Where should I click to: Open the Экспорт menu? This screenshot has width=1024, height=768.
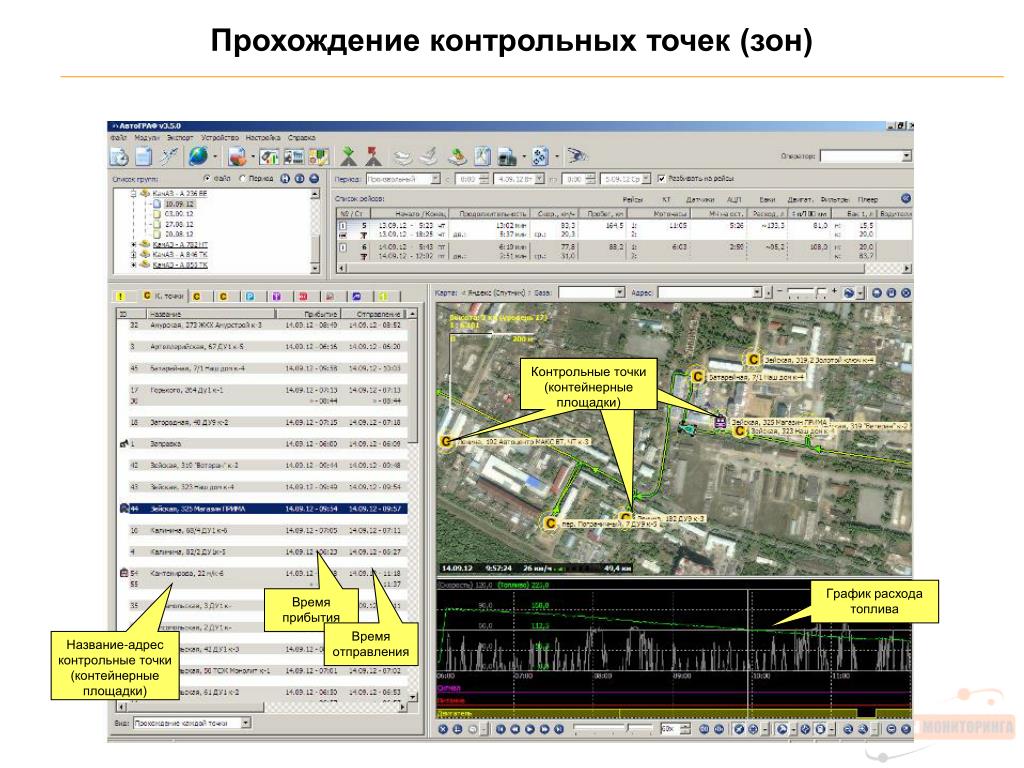pyautogui.click(x=180, y=138)
